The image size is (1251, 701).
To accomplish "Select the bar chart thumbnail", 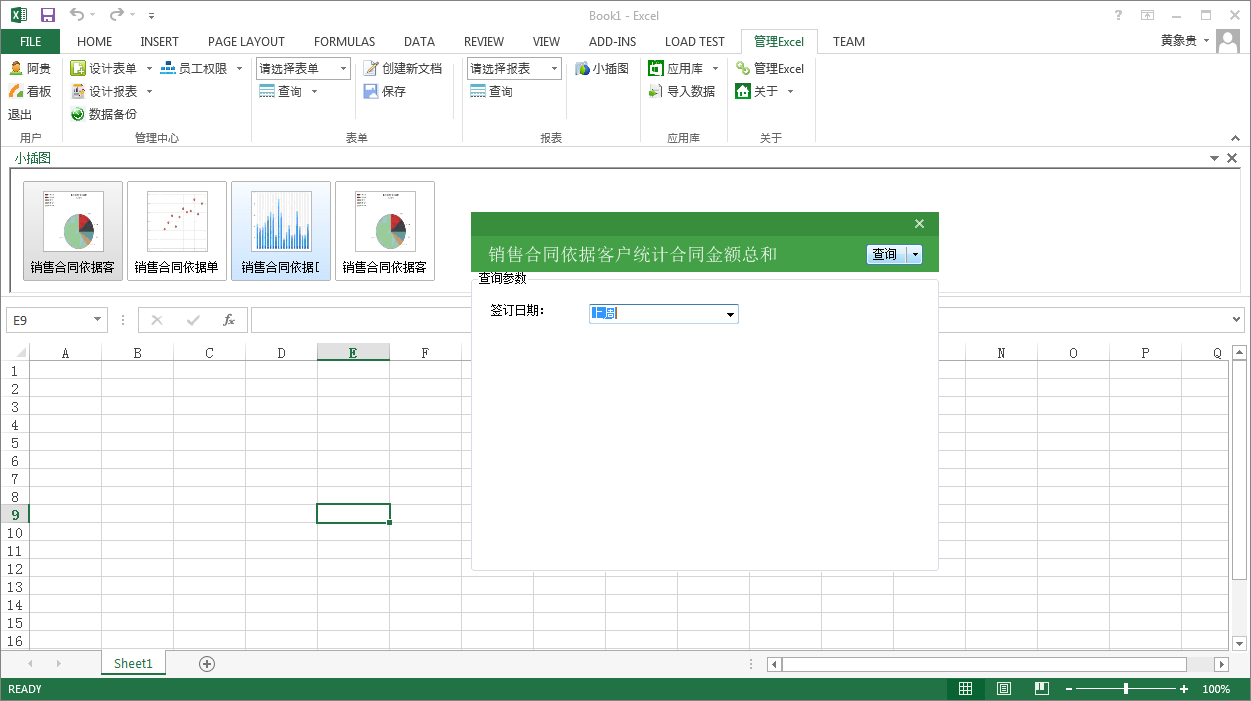I will 281,231.
